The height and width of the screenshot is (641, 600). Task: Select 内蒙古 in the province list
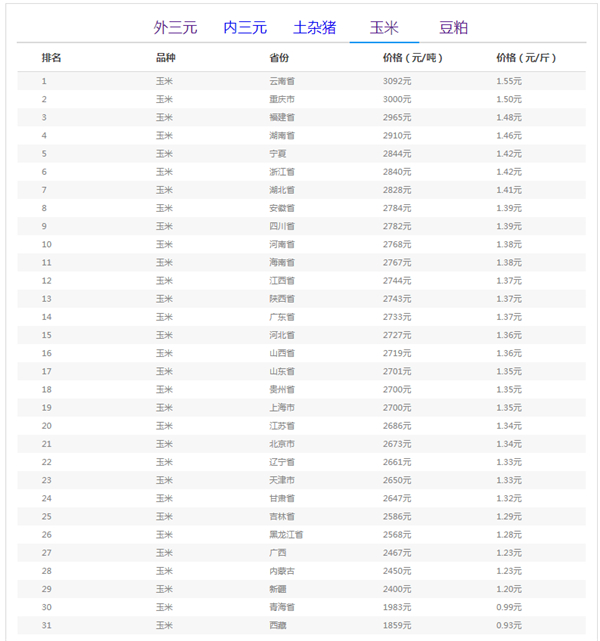[x=282, y=570]
